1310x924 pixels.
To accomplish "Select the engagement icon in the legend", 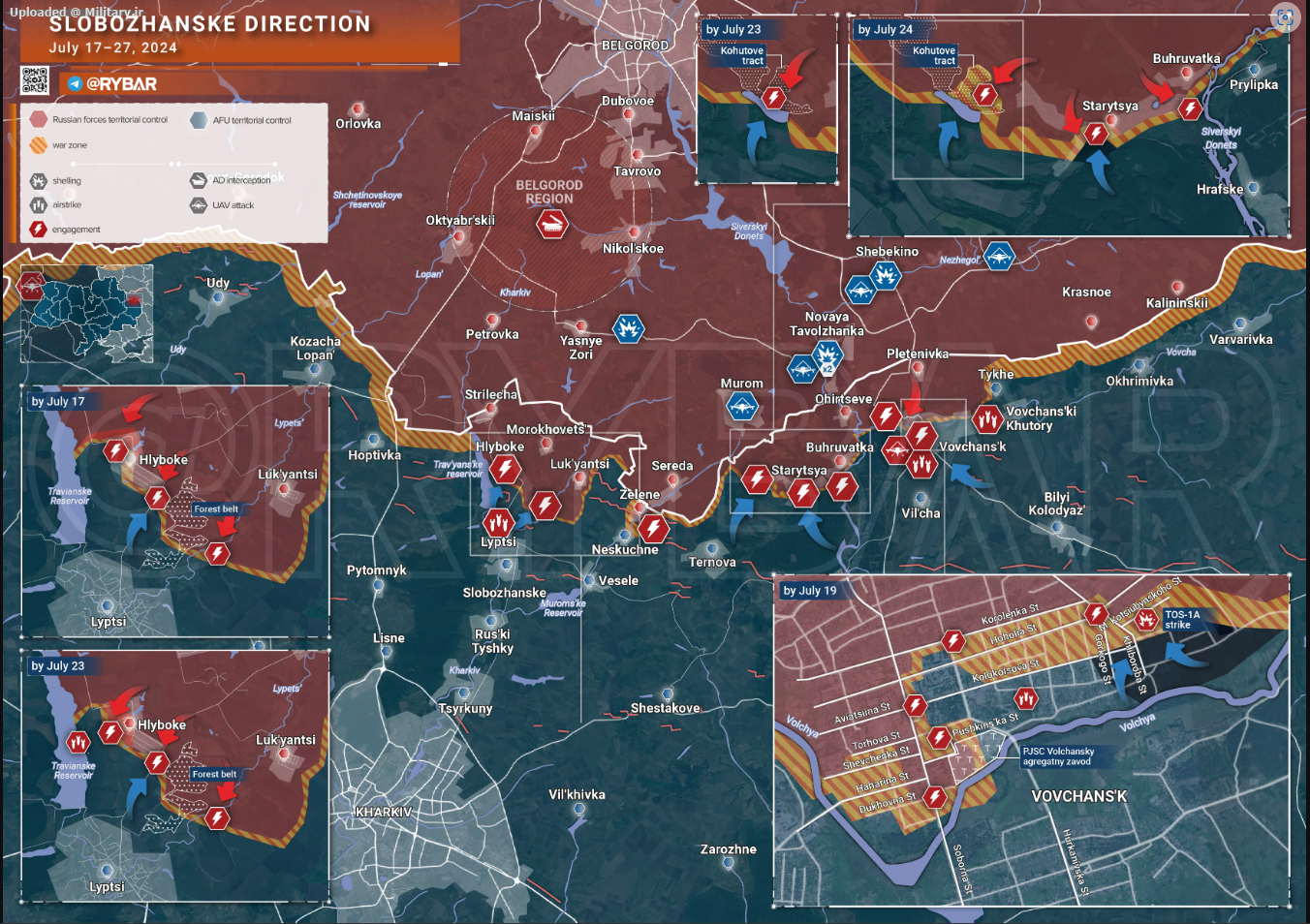I will point(39,230).
